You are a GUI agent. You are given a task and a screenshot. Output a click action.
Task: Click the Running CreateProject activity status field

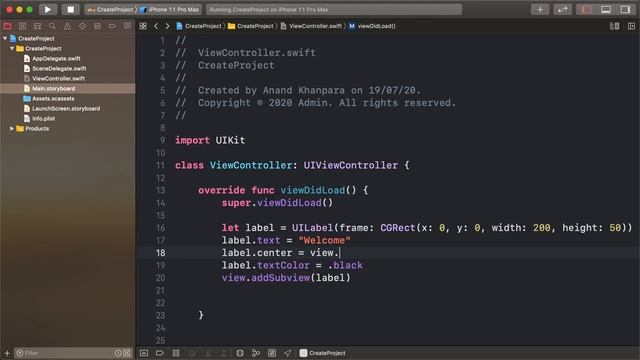334,9
